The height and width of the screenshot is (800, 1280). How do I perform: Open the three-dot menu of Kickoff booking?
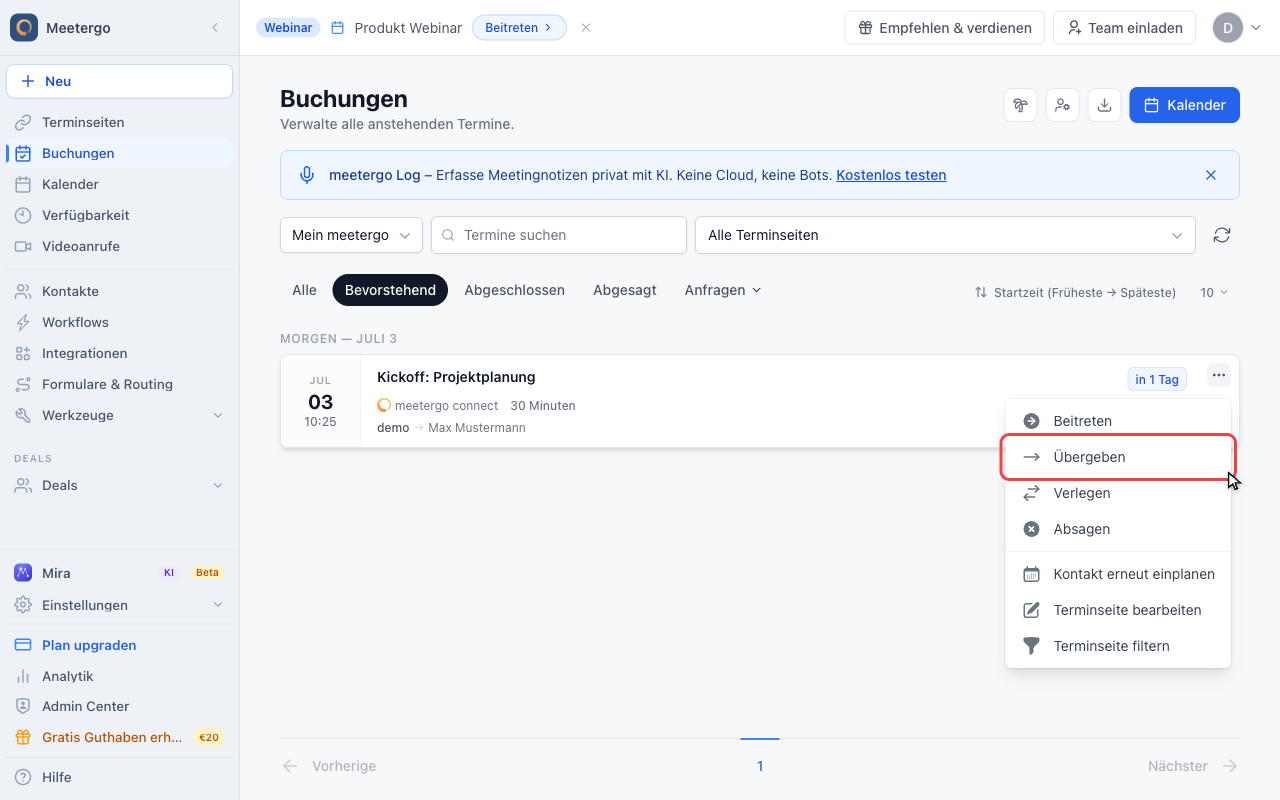(1218, 376)
